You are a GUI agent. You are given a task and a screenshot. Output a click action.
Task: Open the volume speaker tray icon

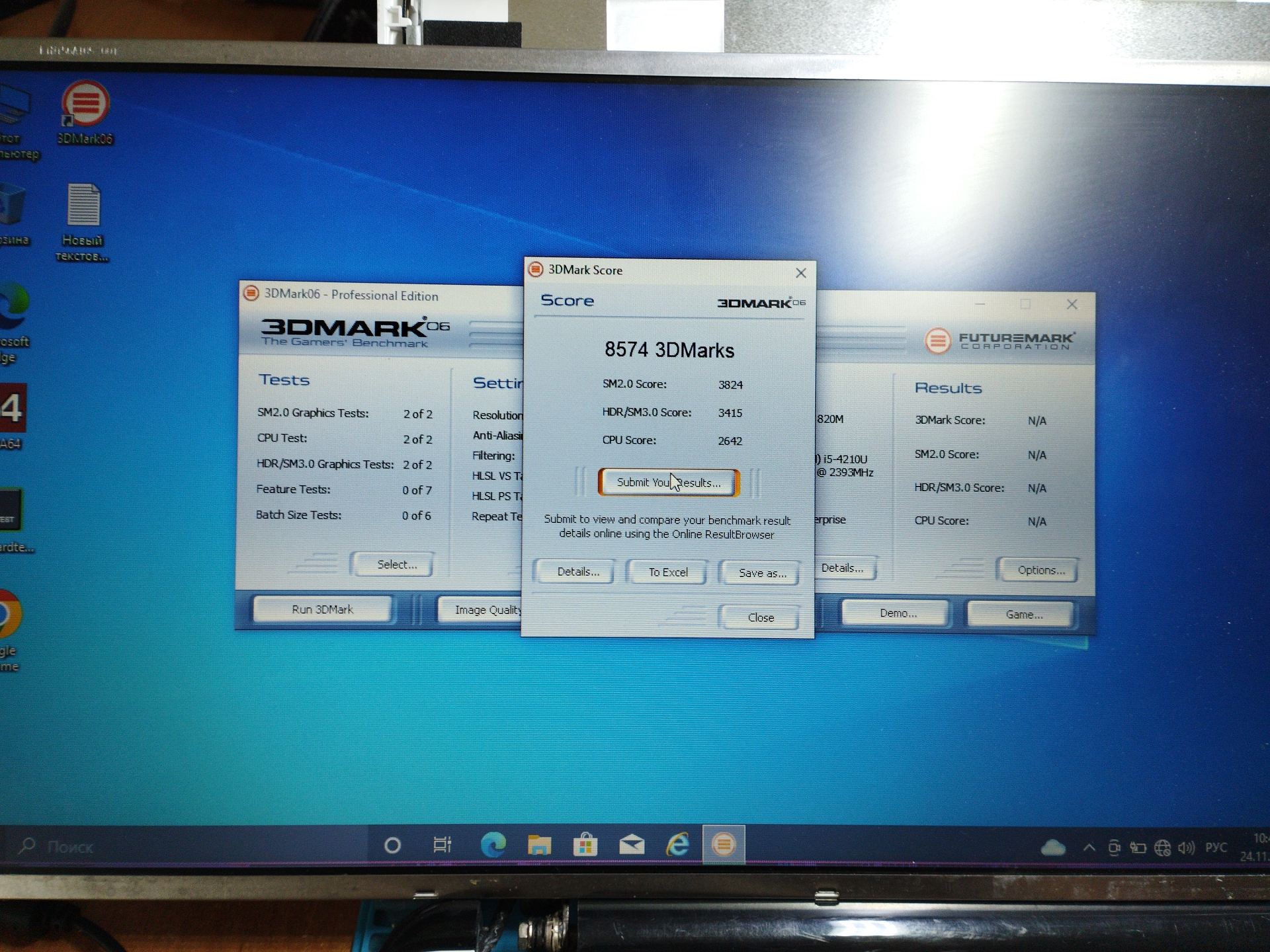coord(1186,848)
